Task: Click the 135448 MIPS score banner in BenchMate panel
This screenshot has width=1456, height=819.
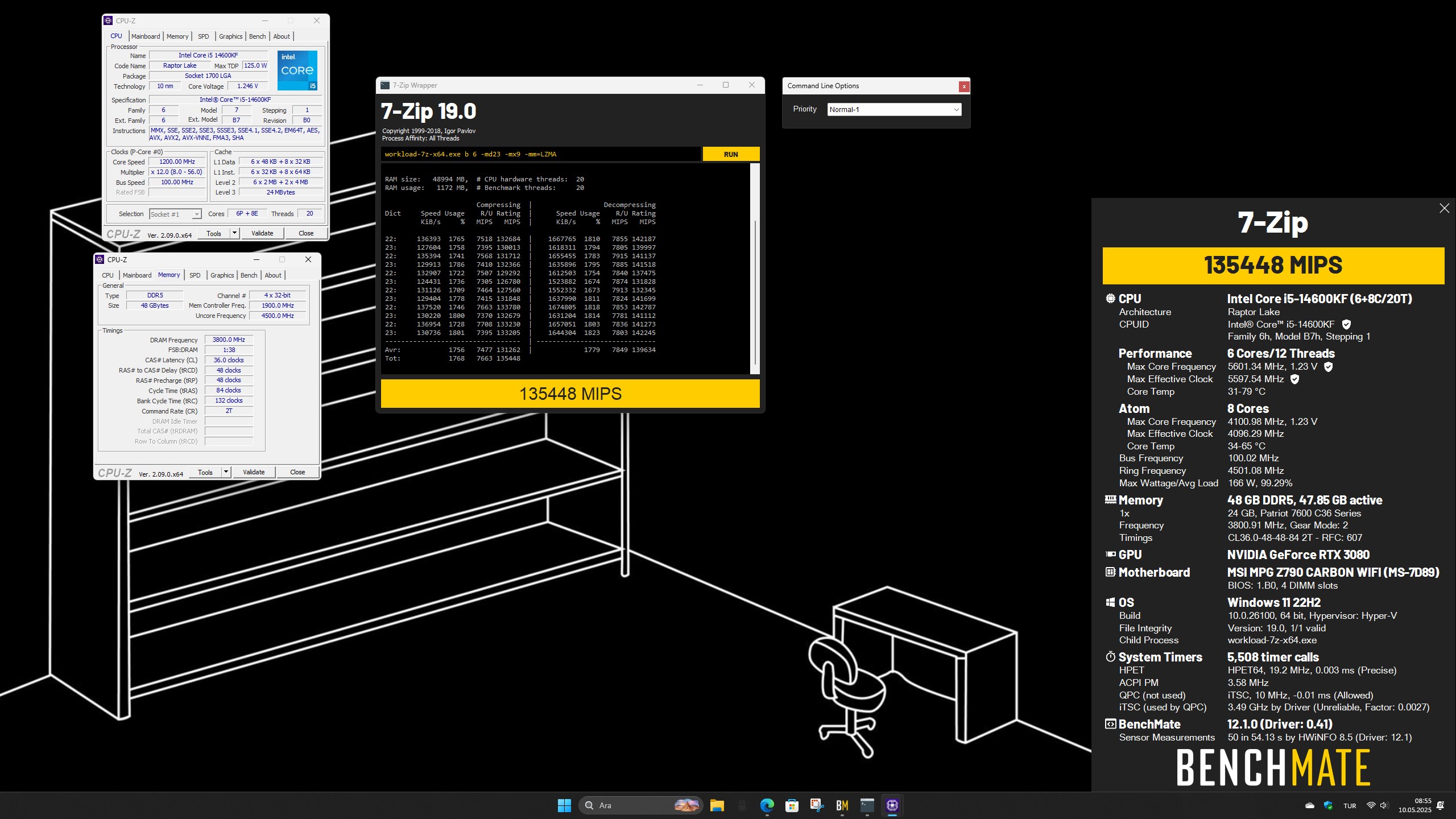Action: pyautogui.click(x=1273, y=266)
